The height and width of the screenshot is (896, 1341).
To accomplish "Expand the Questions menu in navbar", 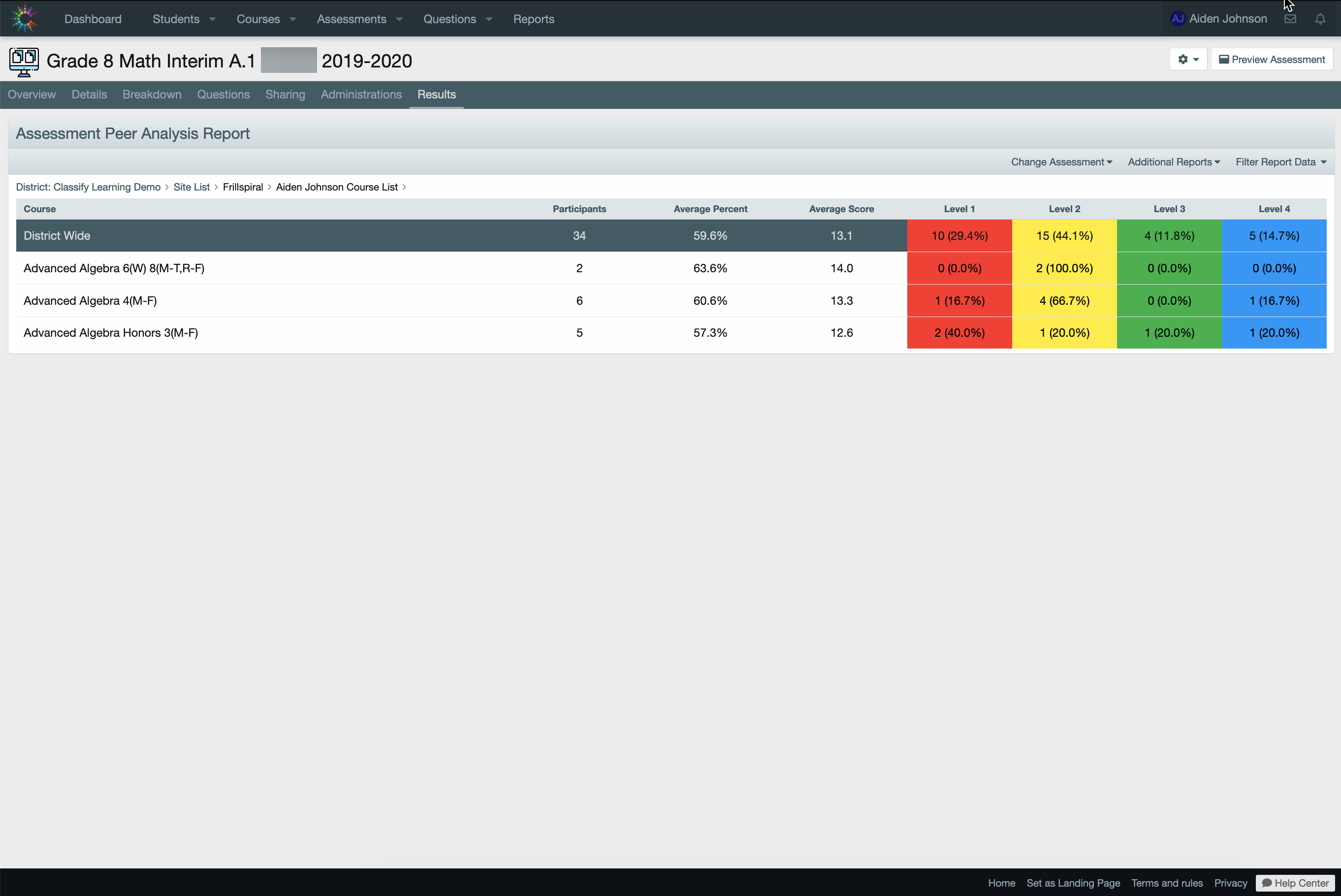I will click(457, 19).
